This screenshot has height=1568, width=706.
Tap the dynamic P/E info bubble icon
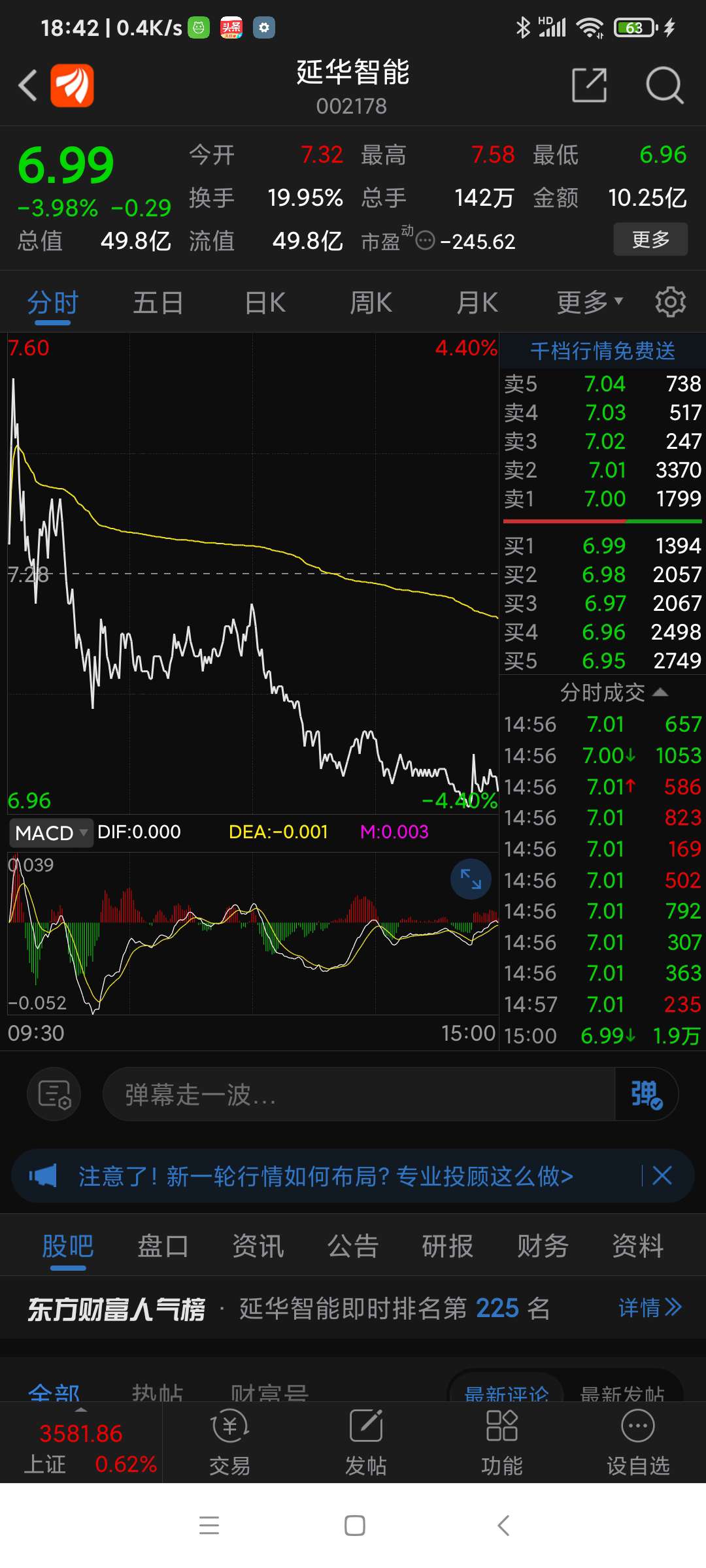pos(425,240)
